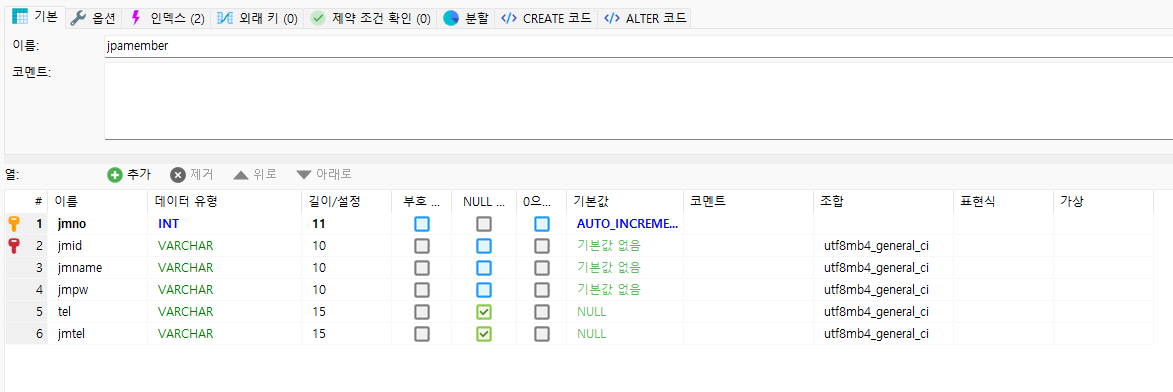Switch to the 옵션 tab
Viewport: 1173px width, 392px height.
94,19
